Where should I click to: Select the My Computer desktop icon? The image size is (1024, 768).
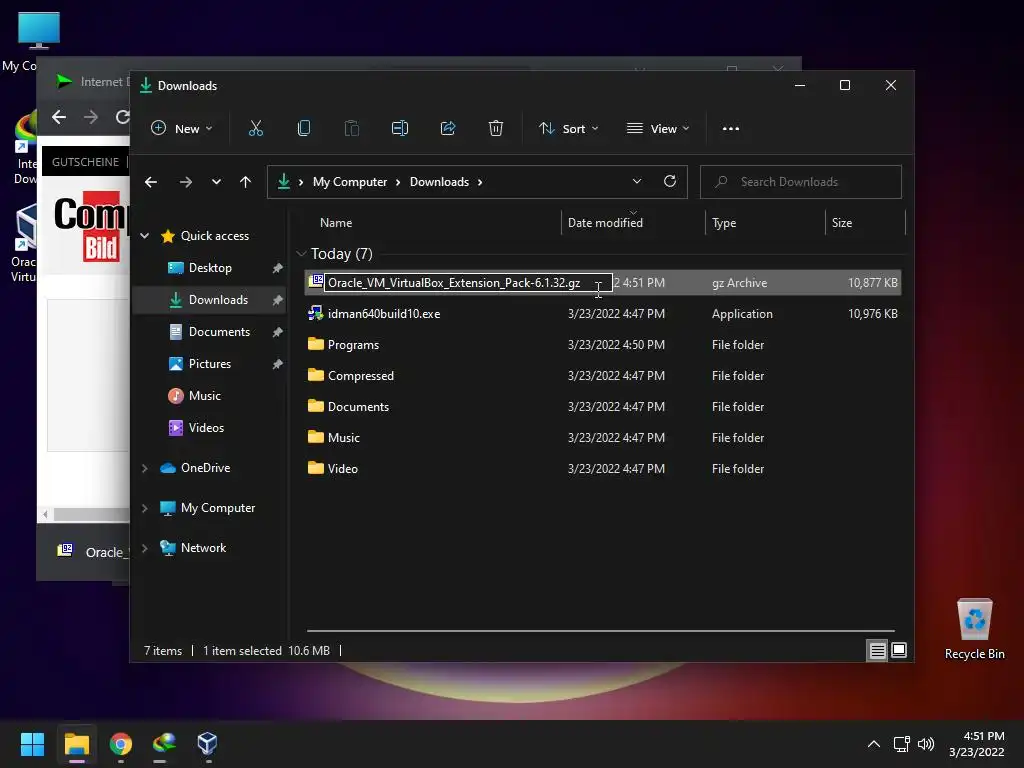(x=38, y=29)
